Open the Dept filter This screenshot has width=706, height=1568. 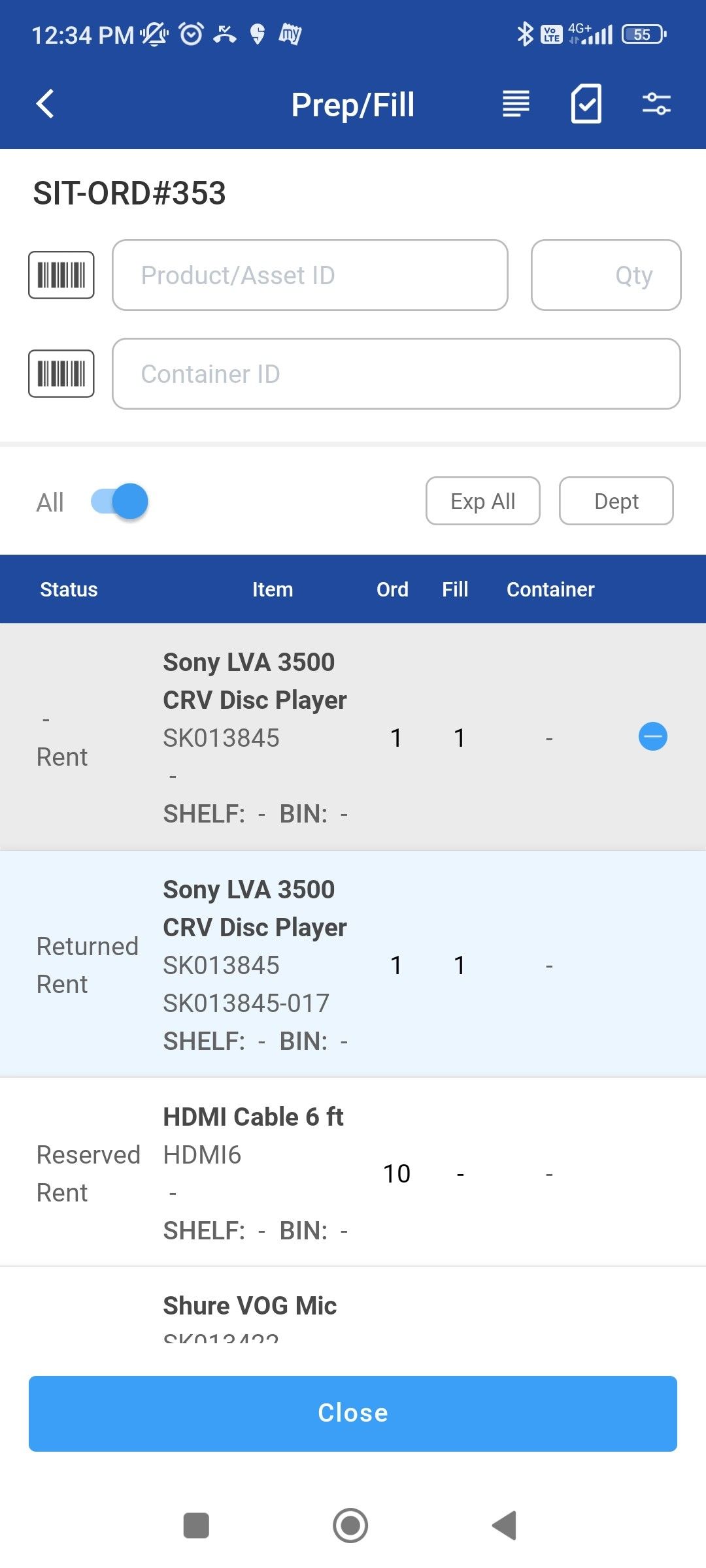click(x=616, y=501)
